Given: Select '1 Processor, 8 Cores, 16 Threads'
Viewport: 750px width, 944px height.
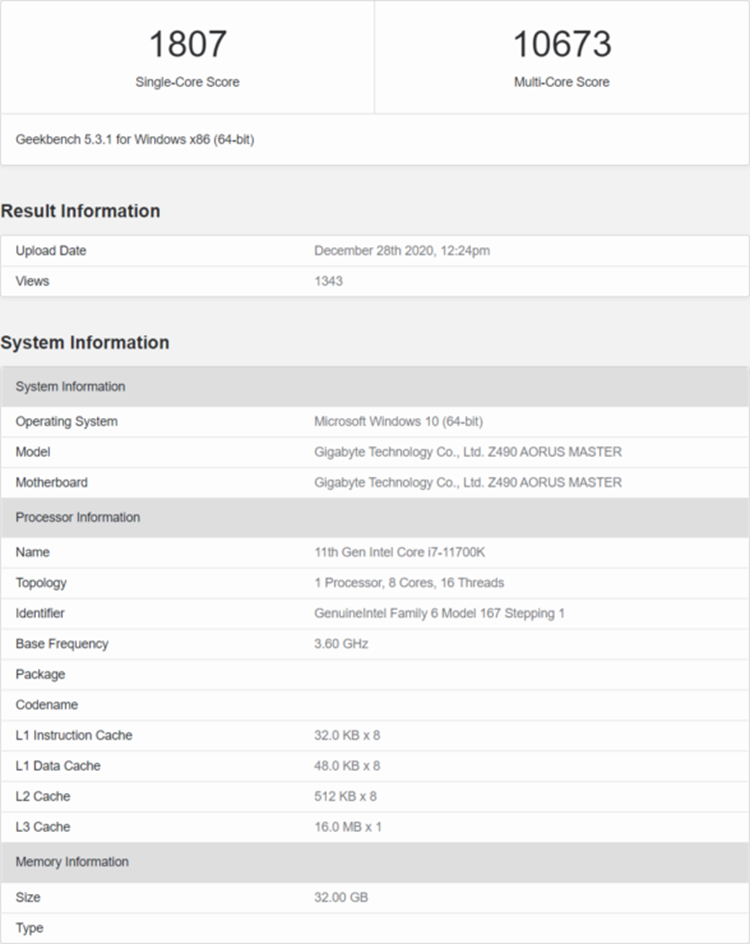Looking at the screenshot, I should (x=409, y=583).
